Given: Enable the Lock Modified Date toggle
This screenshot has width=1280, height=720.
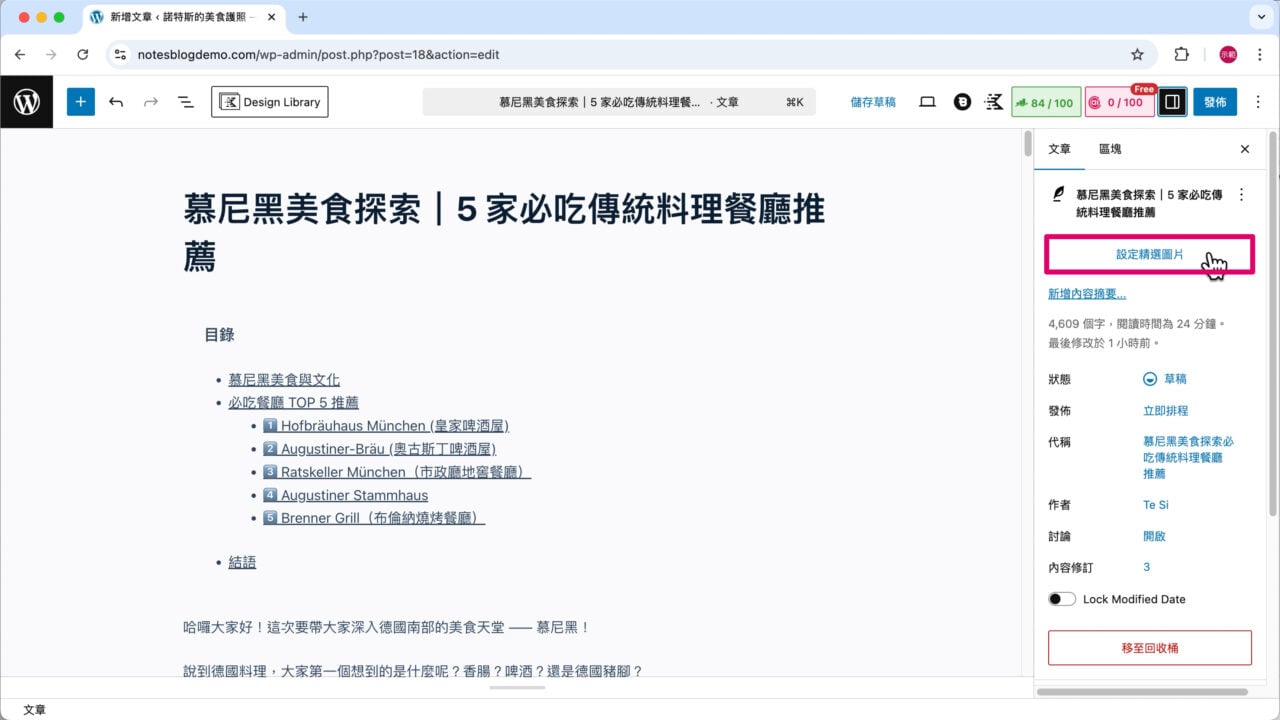Looking at the screenshot, I should pos(1062,598).
